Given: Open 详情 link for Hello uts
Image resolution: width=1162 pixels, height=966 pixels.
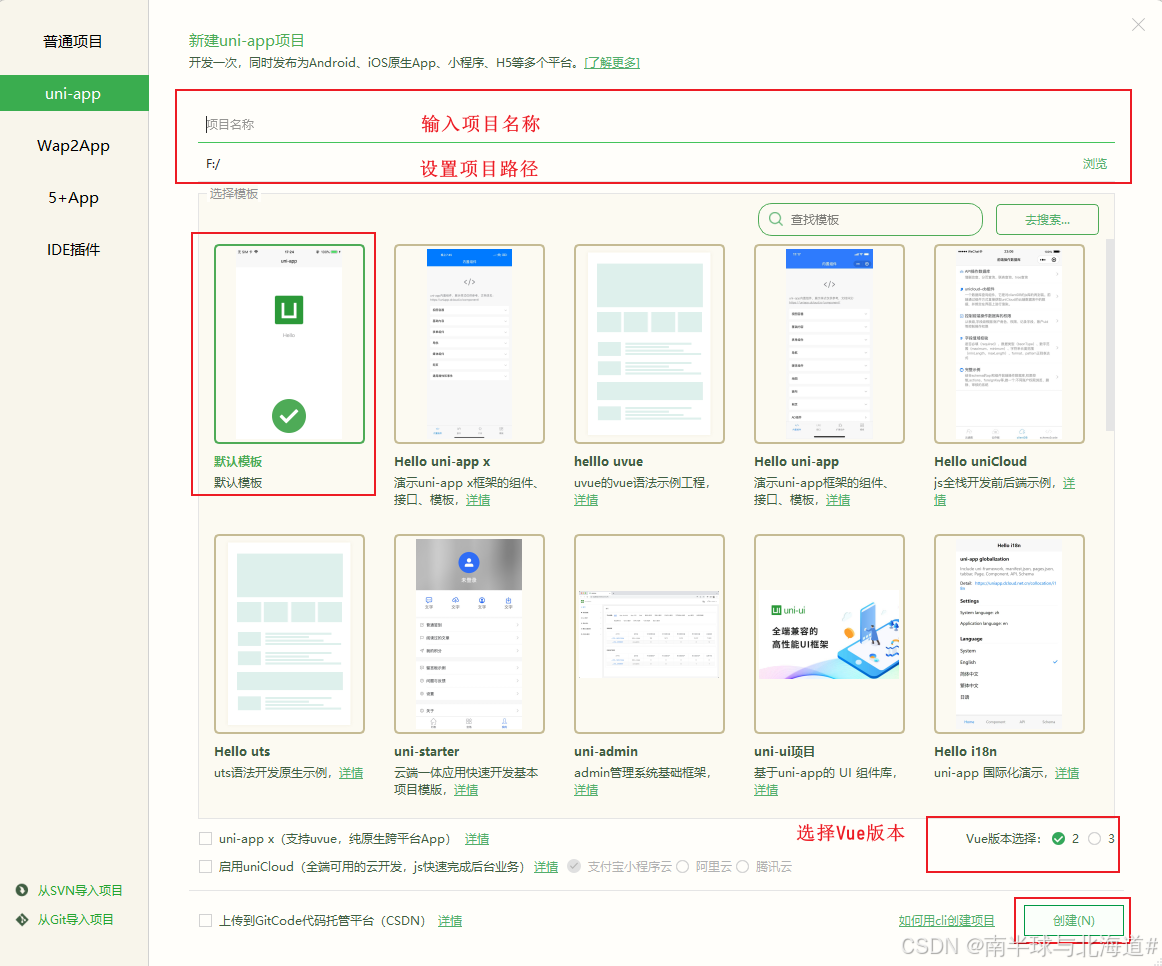Looking at the screenshot, I should click(x=351, y=773).
